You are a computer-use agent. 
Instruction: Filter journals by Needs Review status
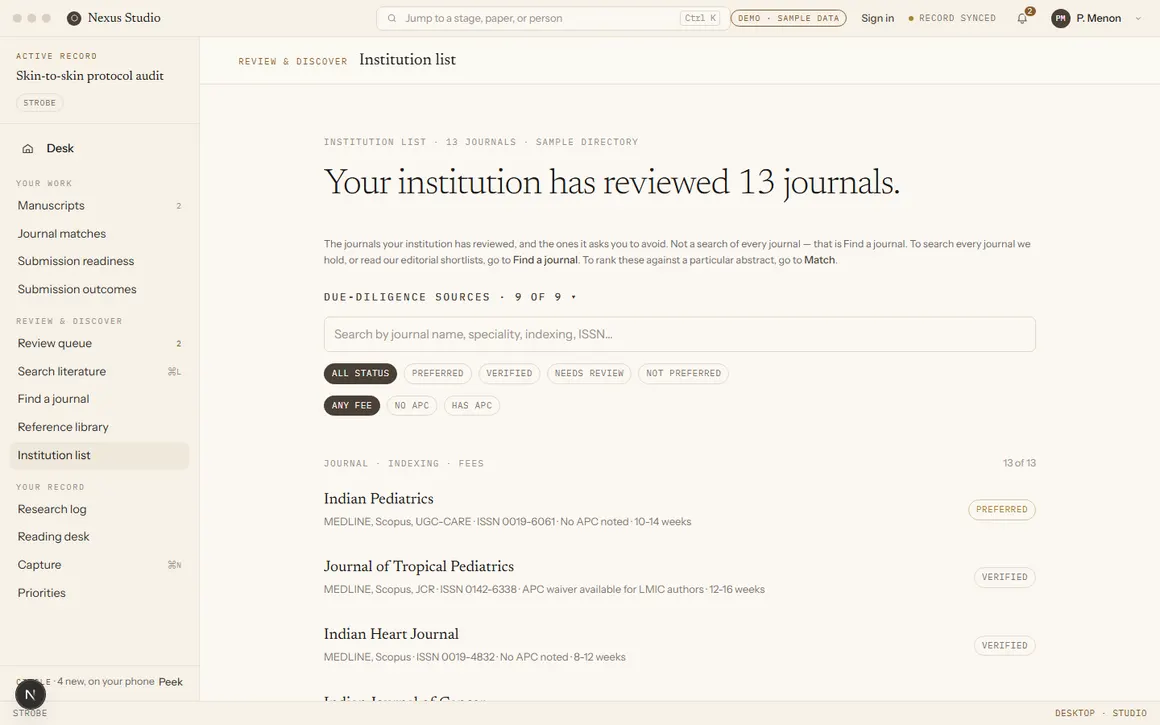pyautogui.click(x=589, y=374)
